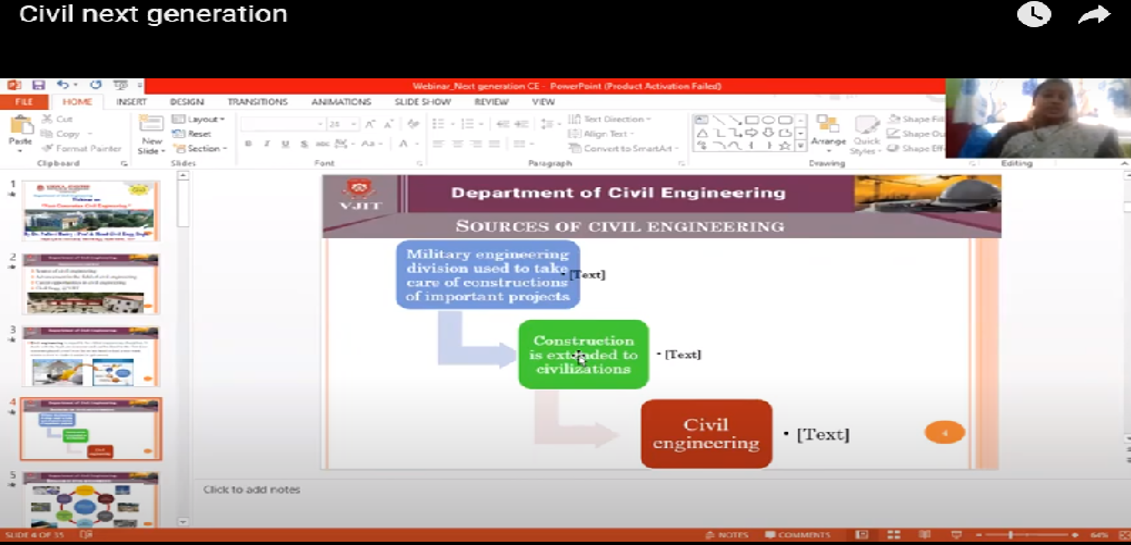This screenshot has height=545, width=1131.
Task: Open the Change Case Aa dropdown
Action: point(372,144)
